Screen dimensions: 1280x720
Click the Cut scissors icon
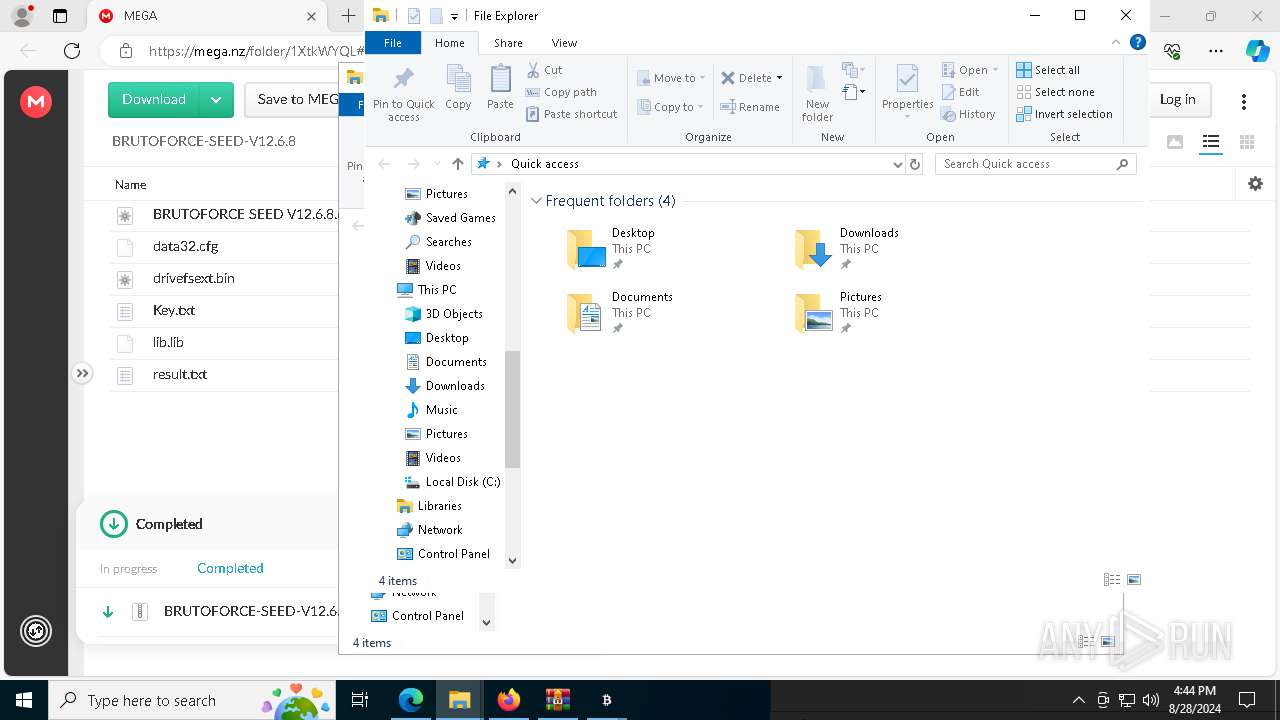click(x=533, y=70)
